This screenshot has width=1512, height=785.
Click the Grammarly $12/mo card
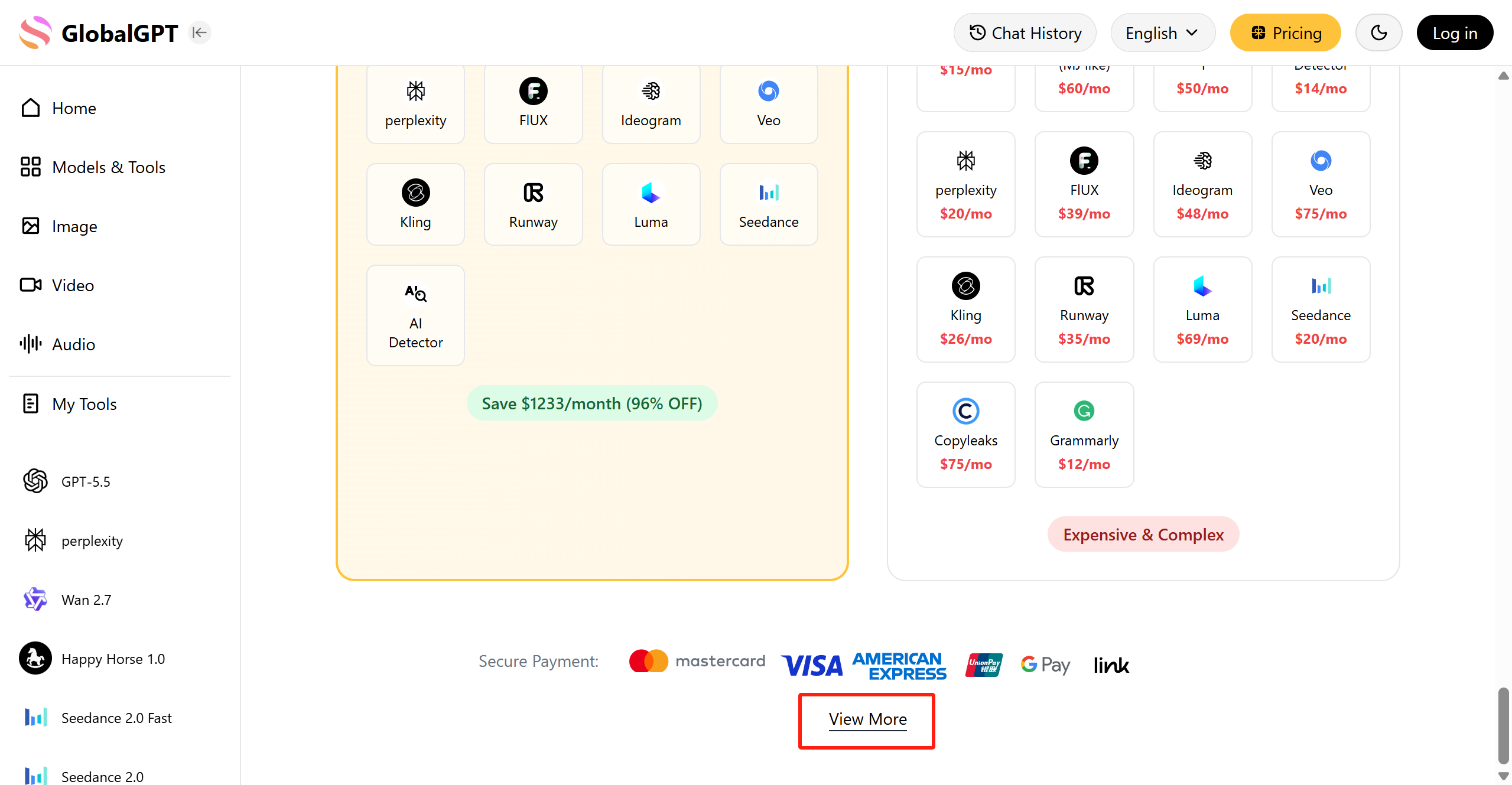[1084, 435]
